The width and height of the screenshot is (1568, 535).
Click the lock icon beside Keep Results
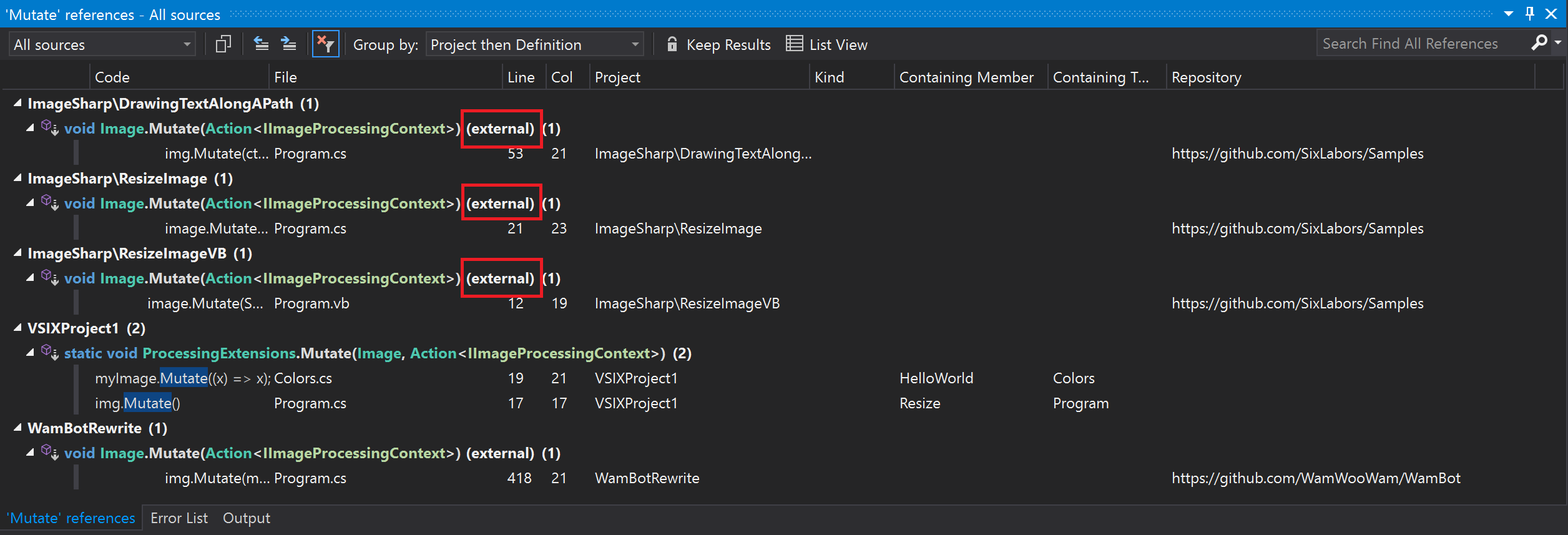click(x=672, y=44)
